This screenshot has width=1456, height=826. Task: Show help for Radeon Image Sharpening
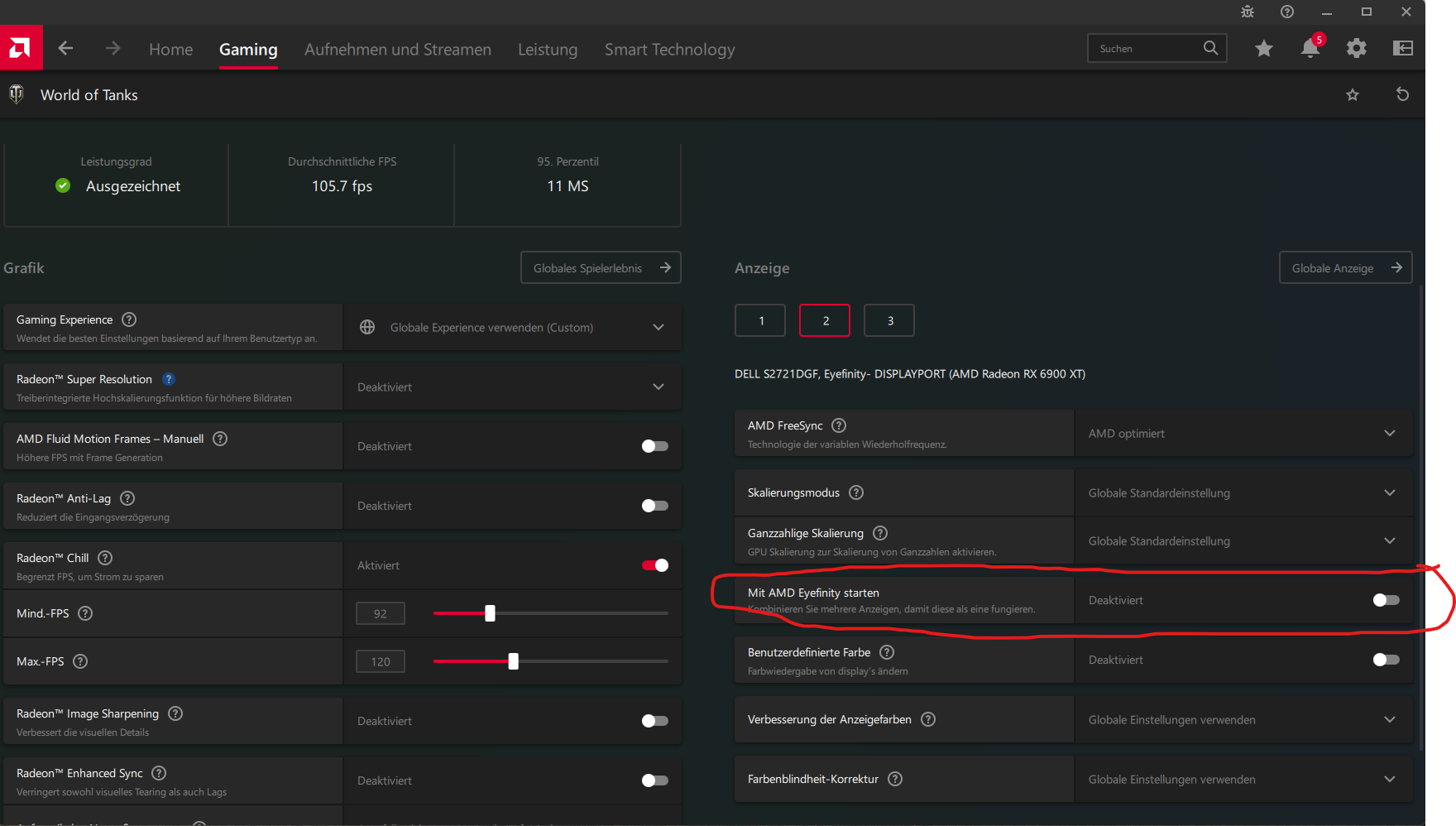(x=175, y=713)
